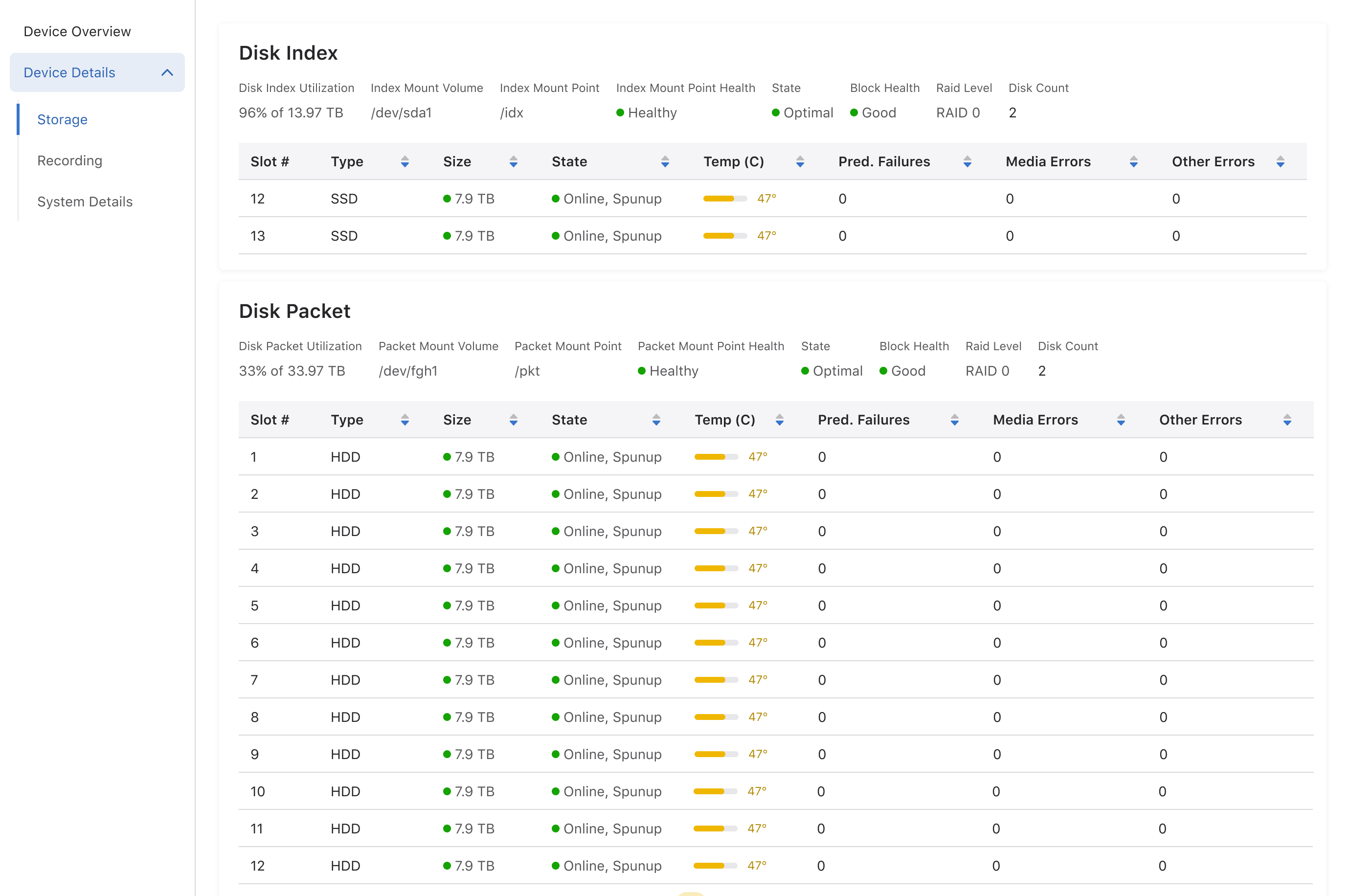Sort Disk Packet table by Temp (C)

[x=779, y=420]
